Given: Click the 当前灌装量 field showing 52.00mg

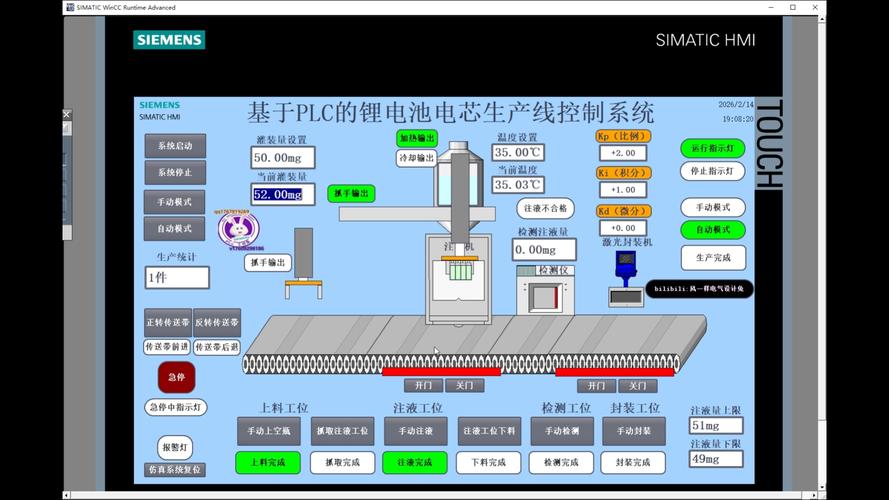Looking at the screenshot, I should click(282, 194).
